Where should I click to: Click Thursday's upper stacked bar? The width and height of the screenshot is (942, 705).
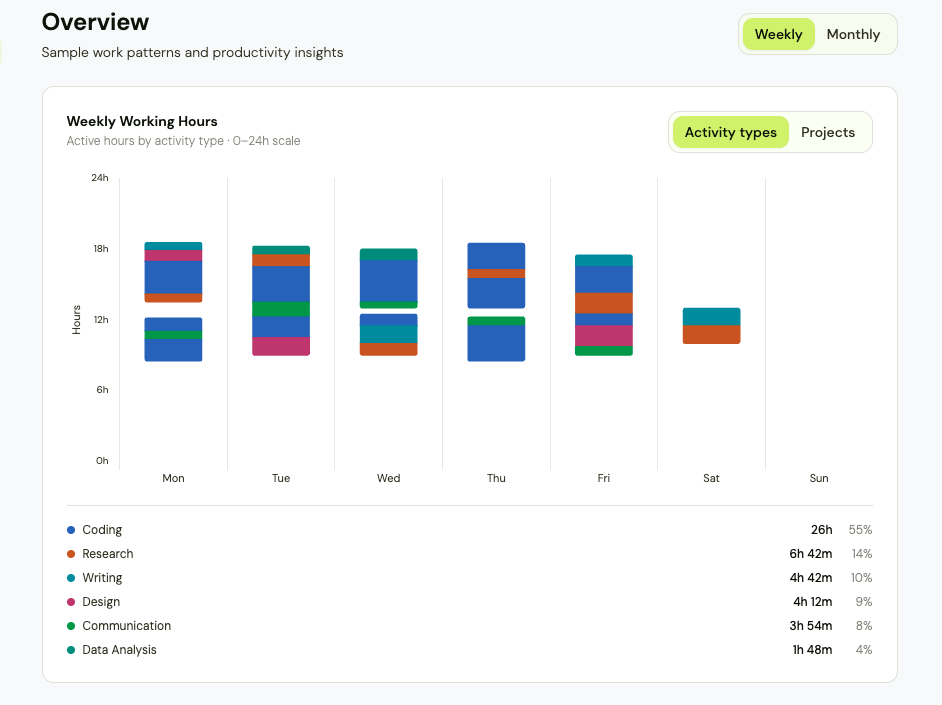click(x=496, y=276)
